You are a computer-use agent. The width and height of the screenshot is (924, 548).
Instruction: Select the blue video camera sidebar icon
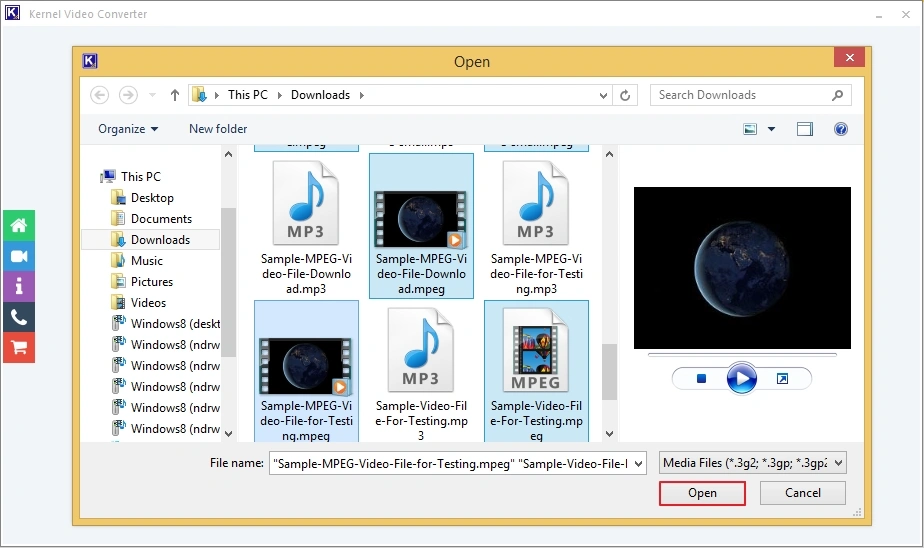18,256
